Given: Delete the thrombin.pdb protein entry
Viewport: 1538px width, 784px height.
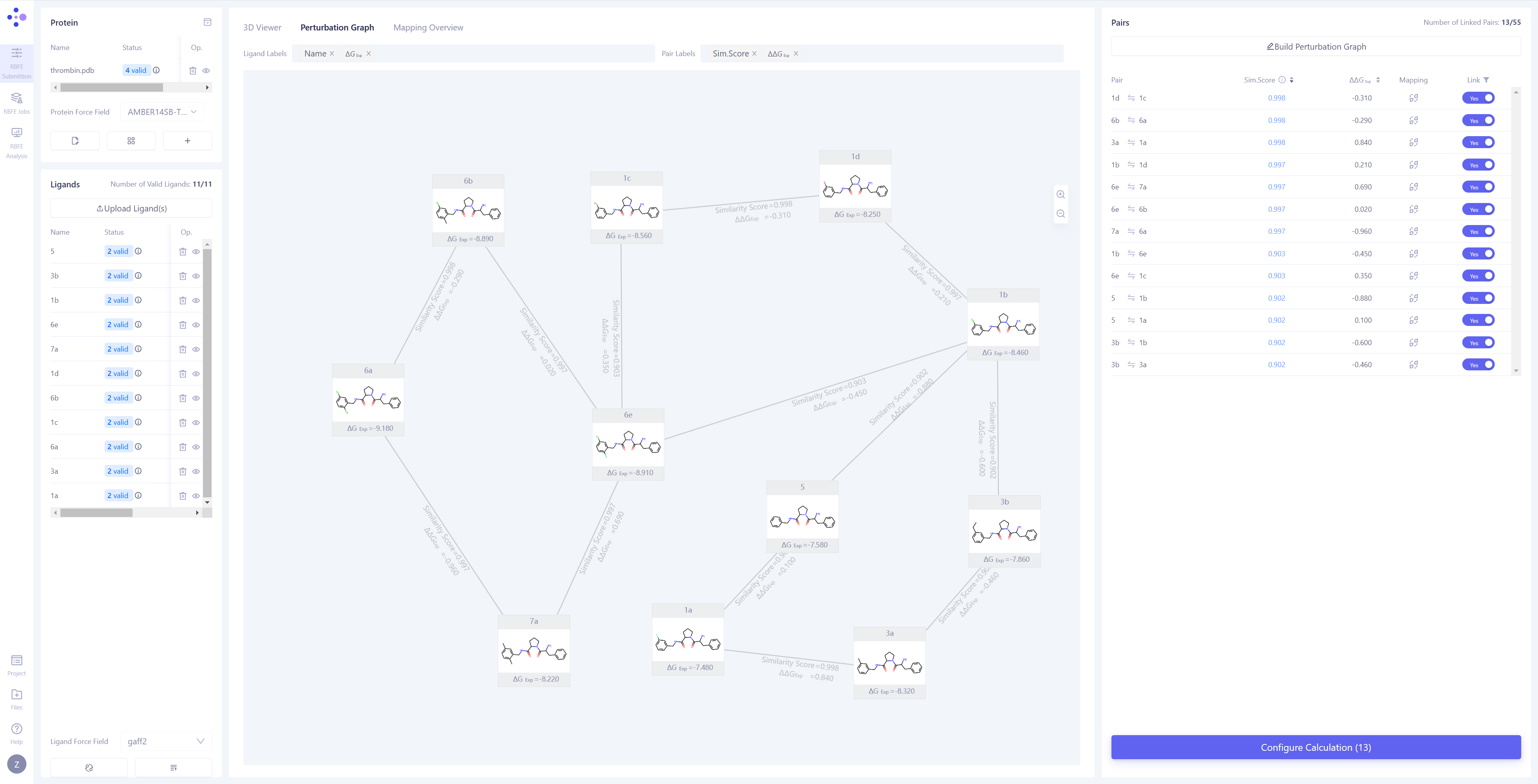Looking at the screenshot, I should point(193,70).
